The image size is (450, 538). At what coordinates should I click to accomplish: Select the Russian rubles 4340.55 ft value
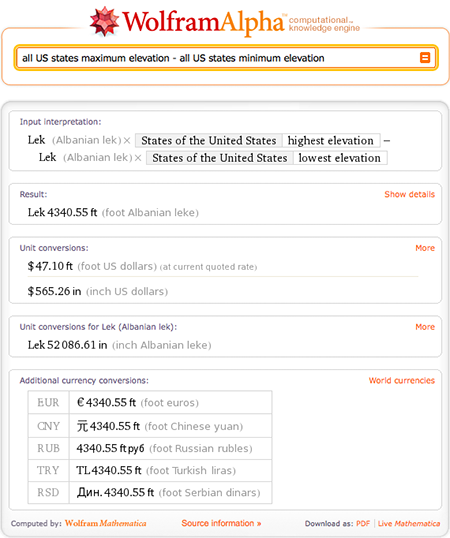click(110, 448)
